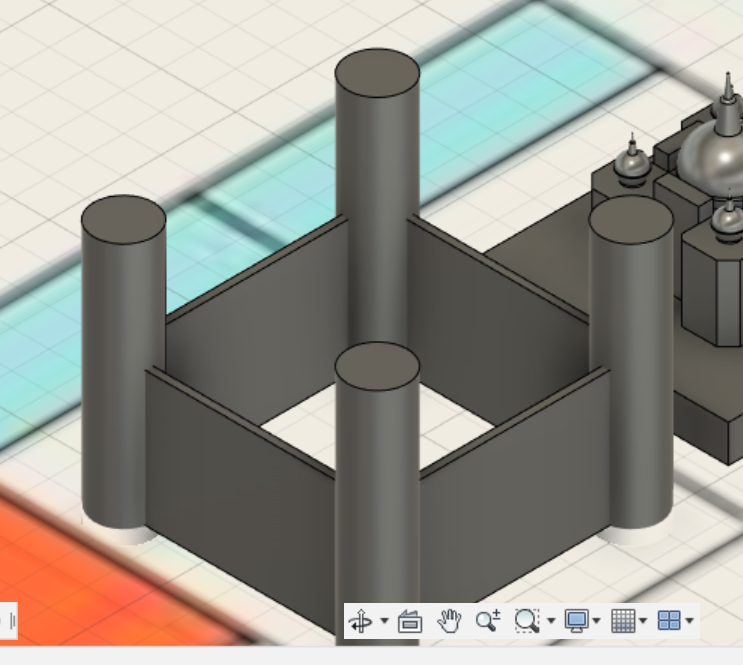The image size is (743, 665).
Task: Expand the Zoom Window dropdown arrow
Action: coord(551,620)
